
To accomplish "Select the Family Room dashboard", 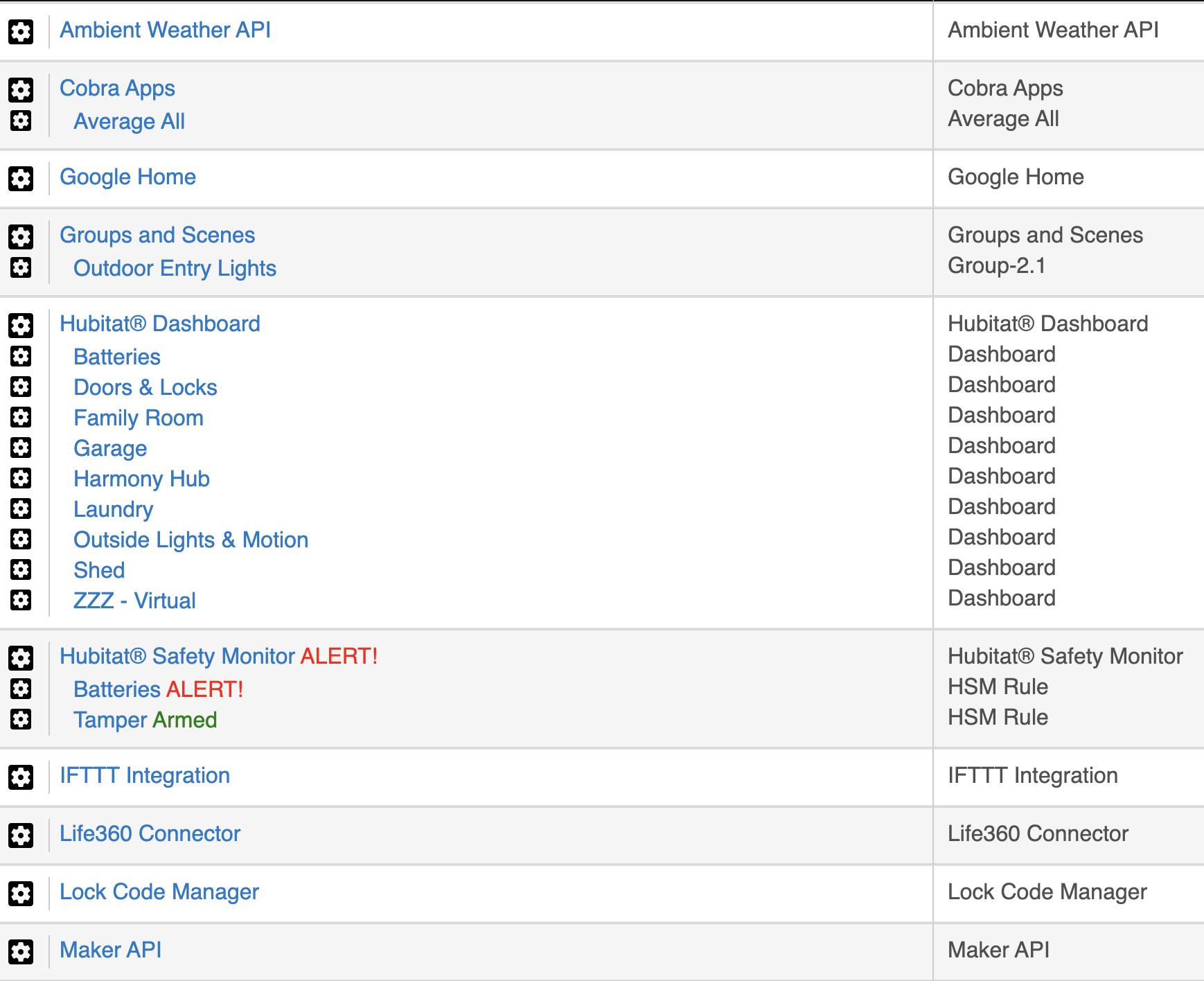I will point(139,418).
